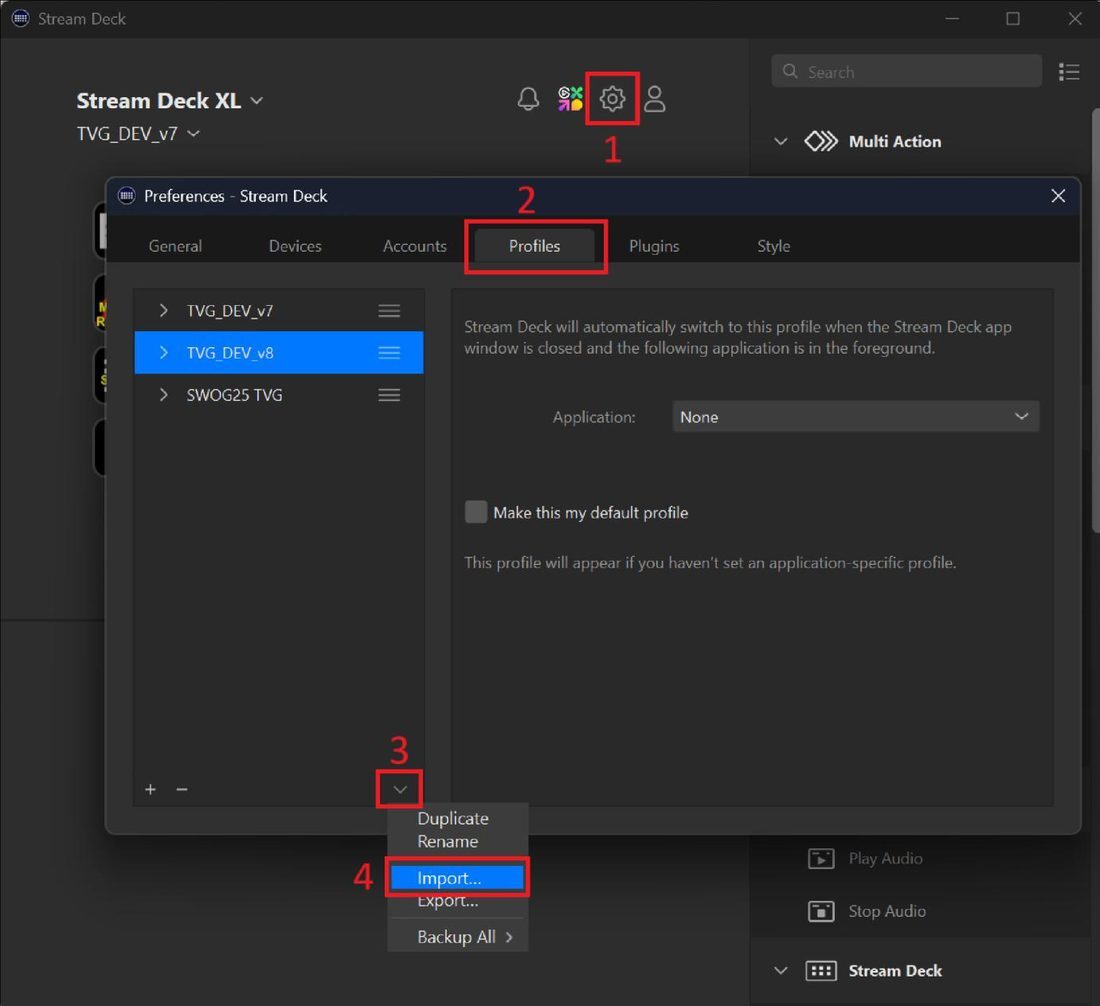Screen dimensions: 1100x1006
Task: Click the Play Audio action label
Action: pyautogui.click(x=885, y=859)
